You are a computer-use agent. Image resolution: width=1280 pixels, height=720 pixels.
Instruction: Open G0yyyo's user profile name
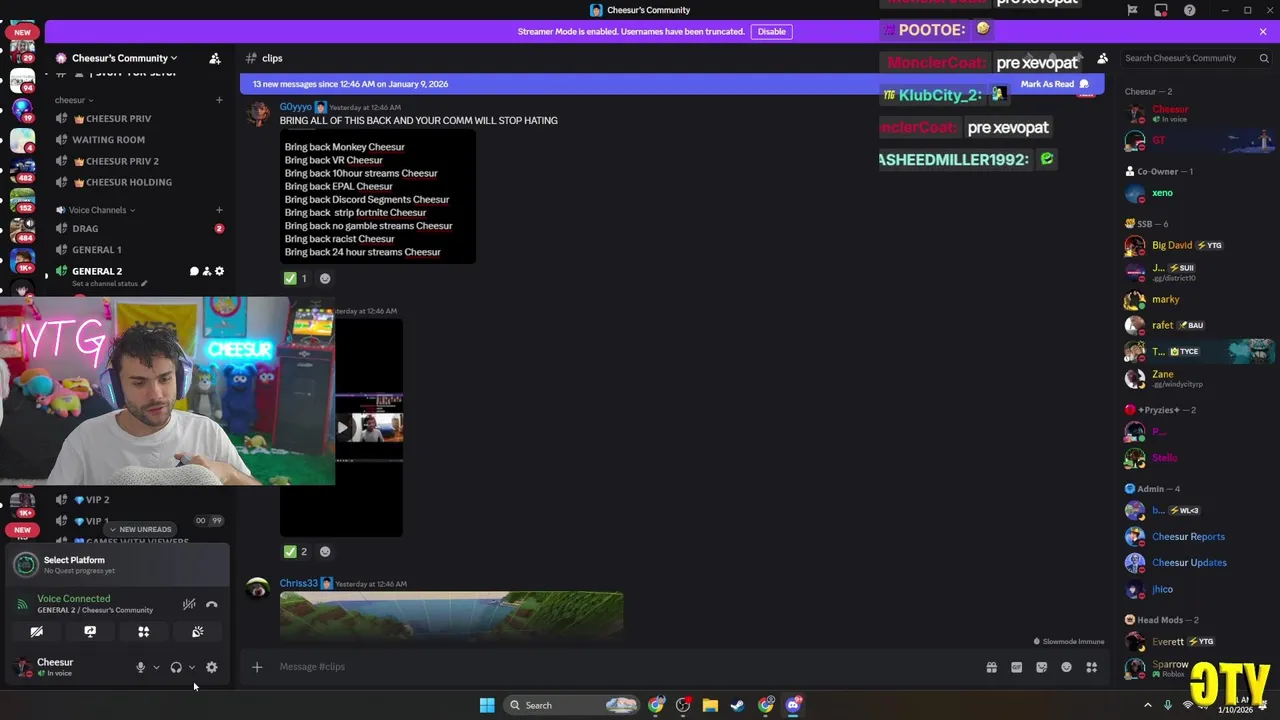tap(296, 107)
